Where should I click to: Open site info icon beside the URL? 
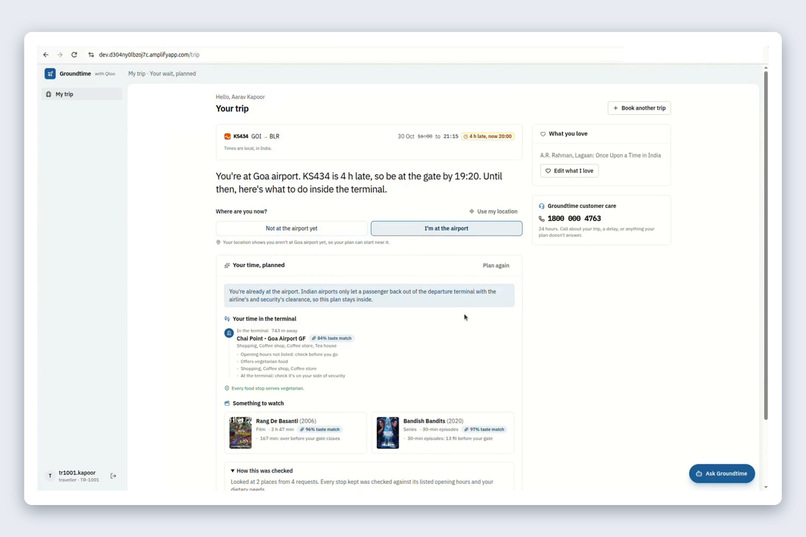click(91, 54)
